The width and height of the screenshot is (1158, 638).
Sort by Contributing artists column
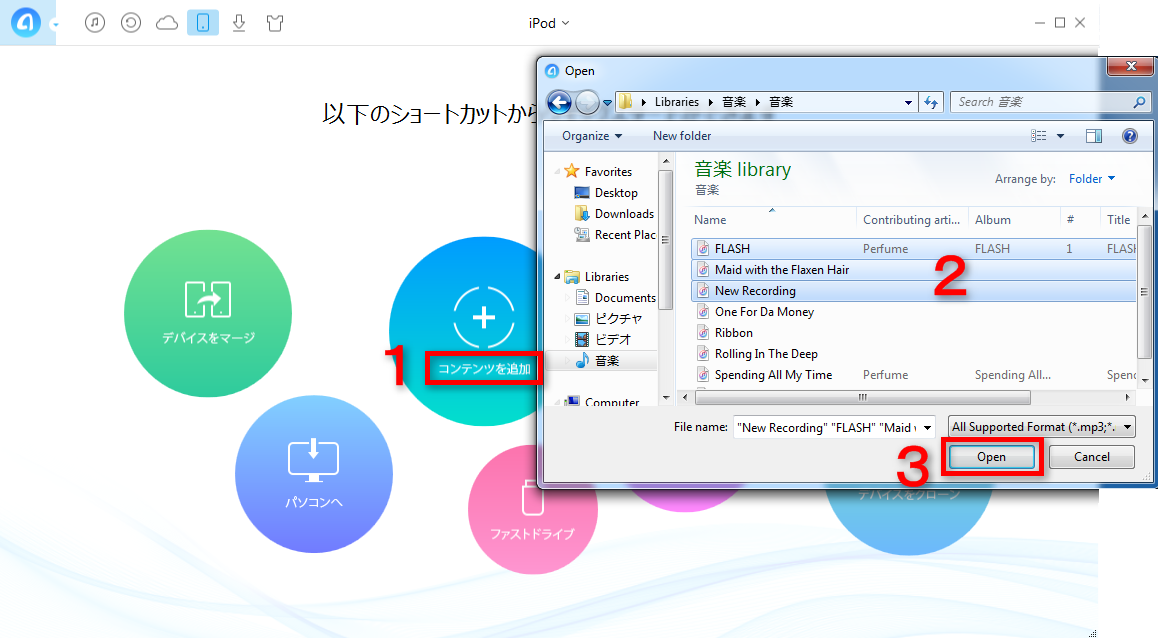(912, 220)
